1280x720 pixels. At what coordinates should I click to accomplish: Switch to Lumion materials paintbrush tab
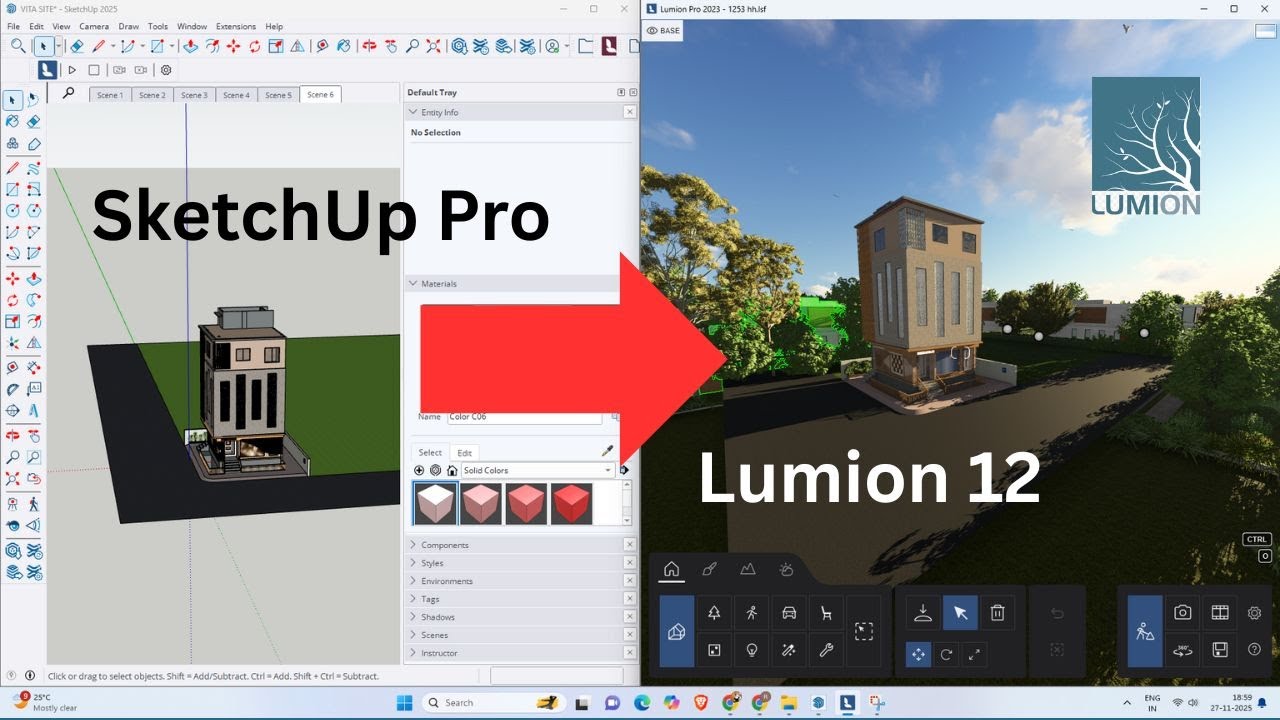coord(709,569)
